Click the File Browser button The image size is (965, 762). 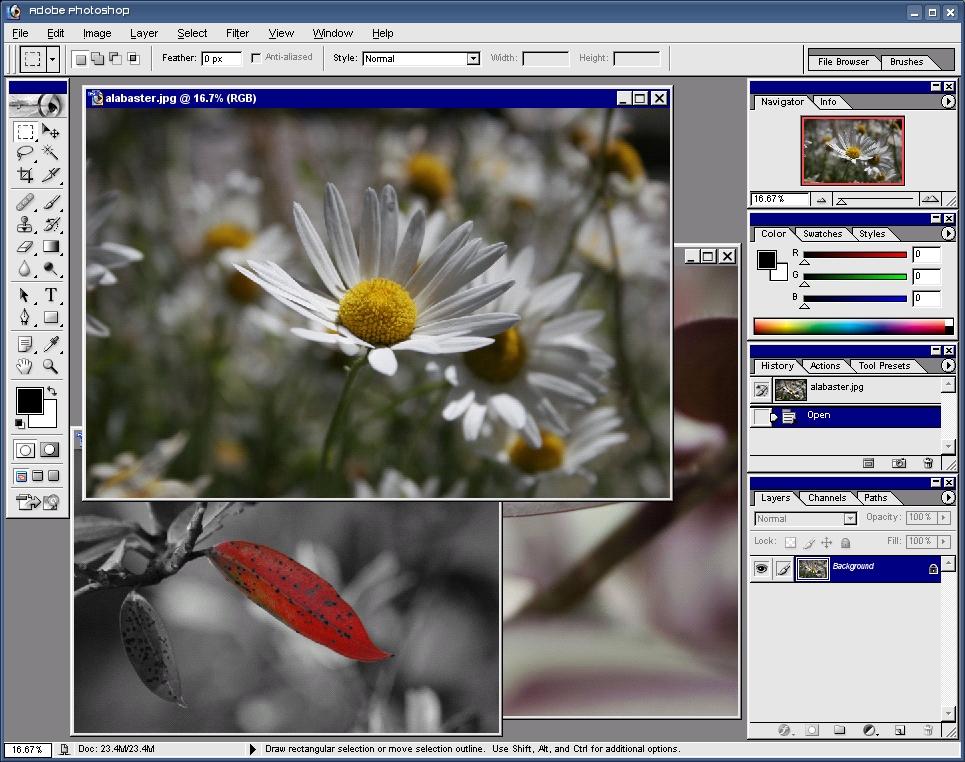pos(843,62)
